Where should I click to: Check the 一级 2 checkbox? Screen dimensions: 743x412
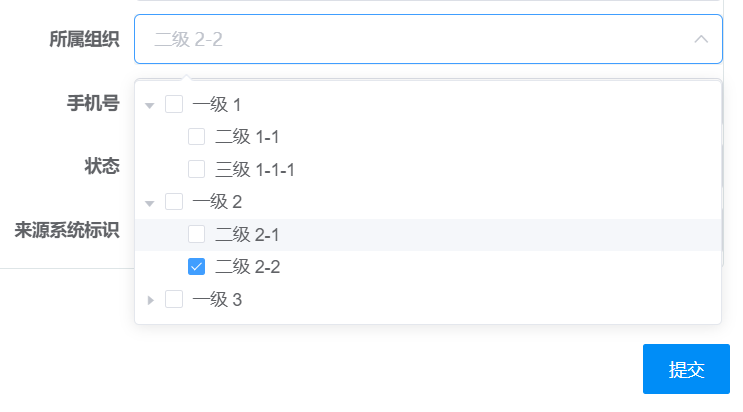[x=174, y=201]
